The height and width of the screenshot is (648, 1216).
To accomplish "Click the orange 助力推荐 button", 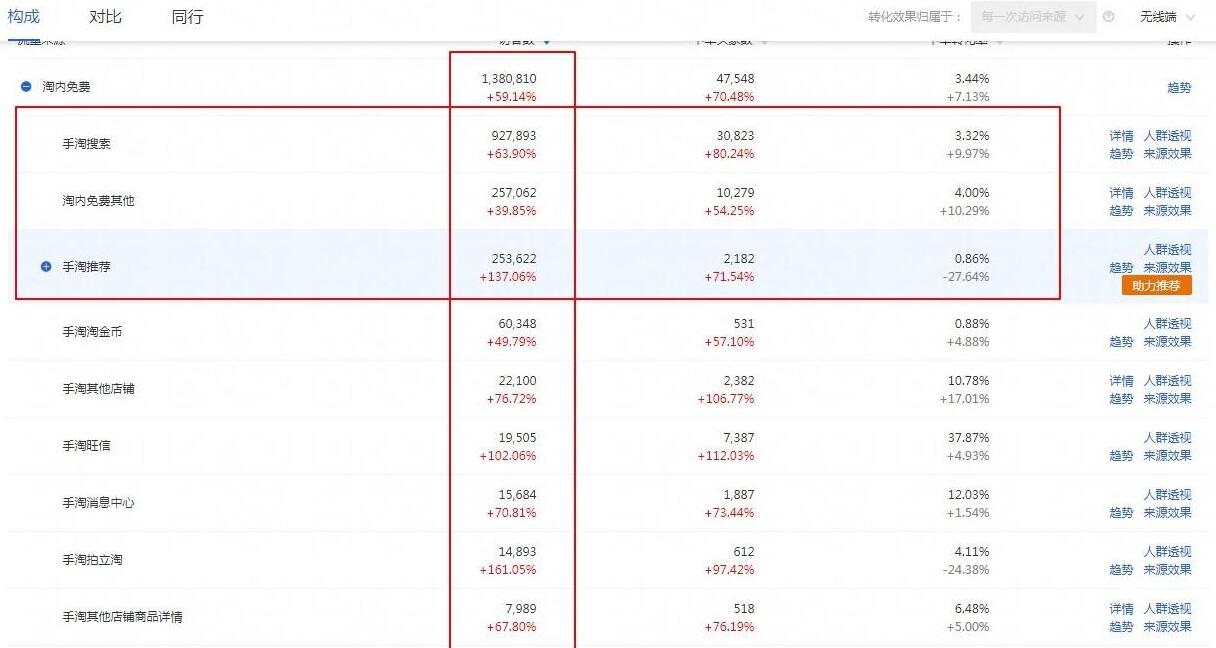I will (1156, 285).
